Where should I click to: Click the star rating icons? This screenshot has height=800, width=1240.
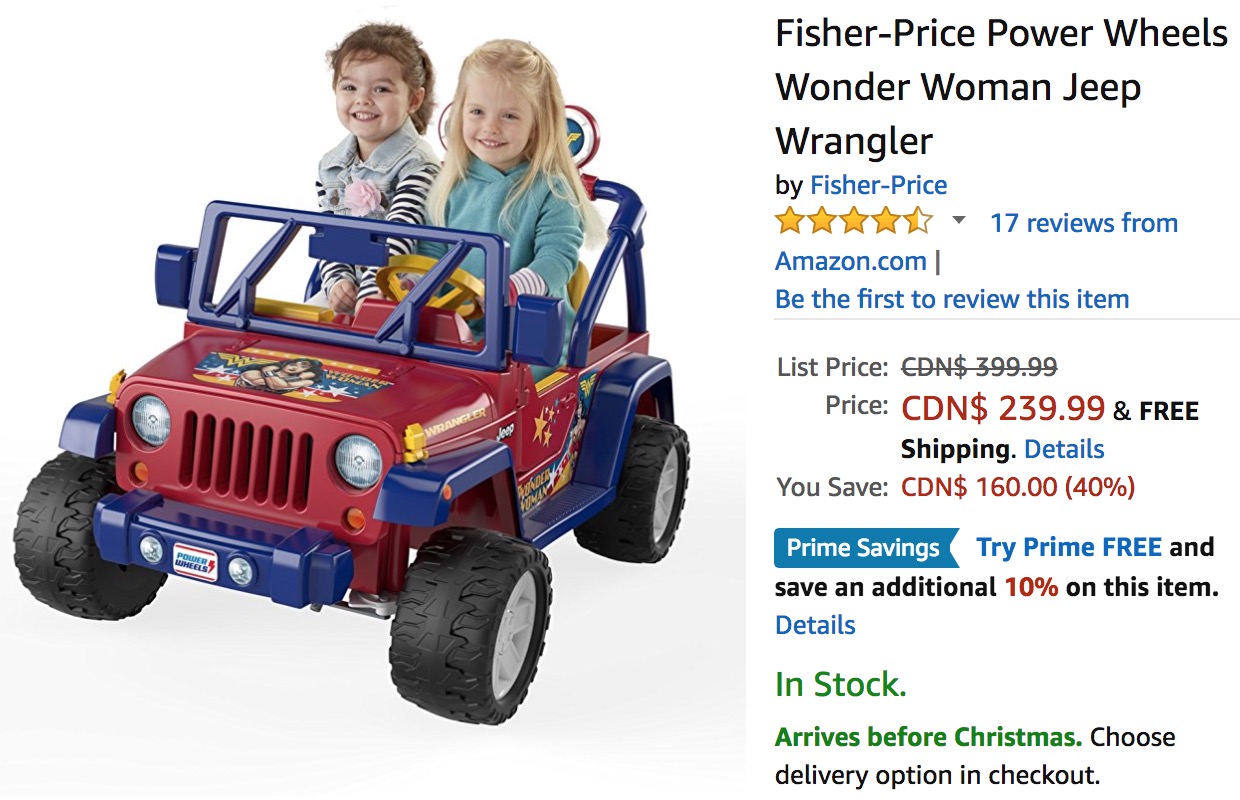[x=853, y=221]
